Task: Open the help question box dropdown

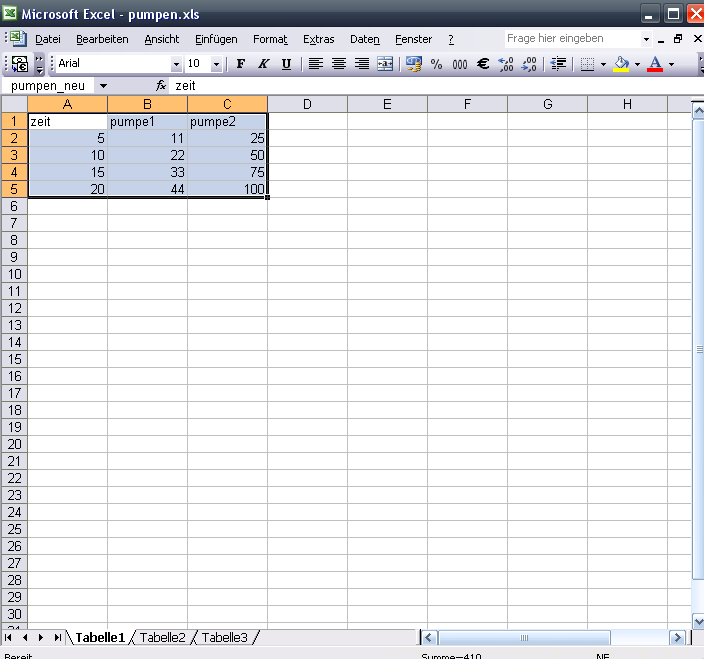Action: pyautogui.click(x=646, y=39)
